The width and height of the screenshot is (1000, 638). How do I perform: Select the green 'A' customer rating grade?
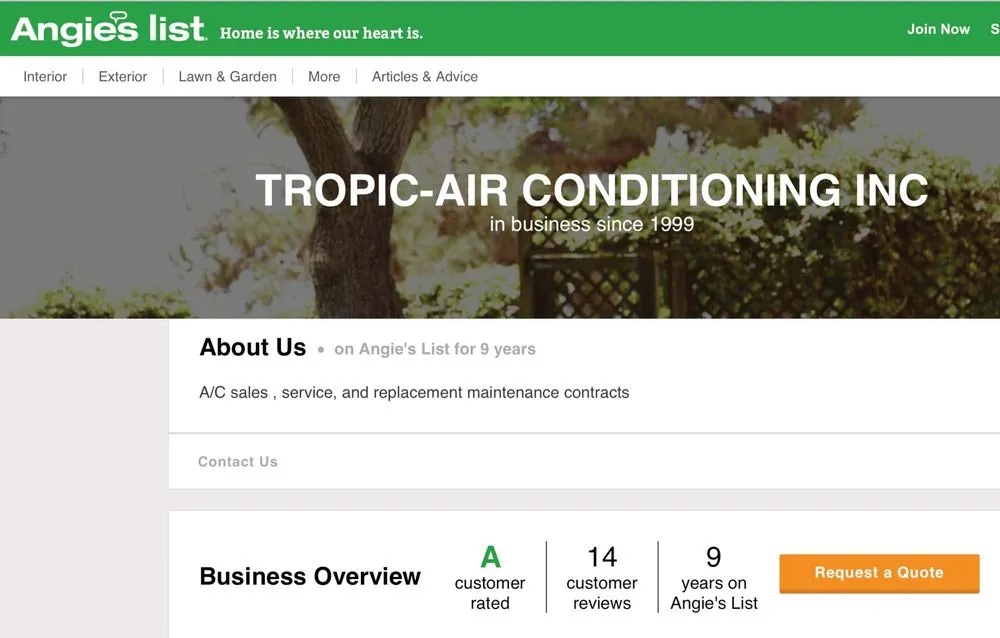490,556
